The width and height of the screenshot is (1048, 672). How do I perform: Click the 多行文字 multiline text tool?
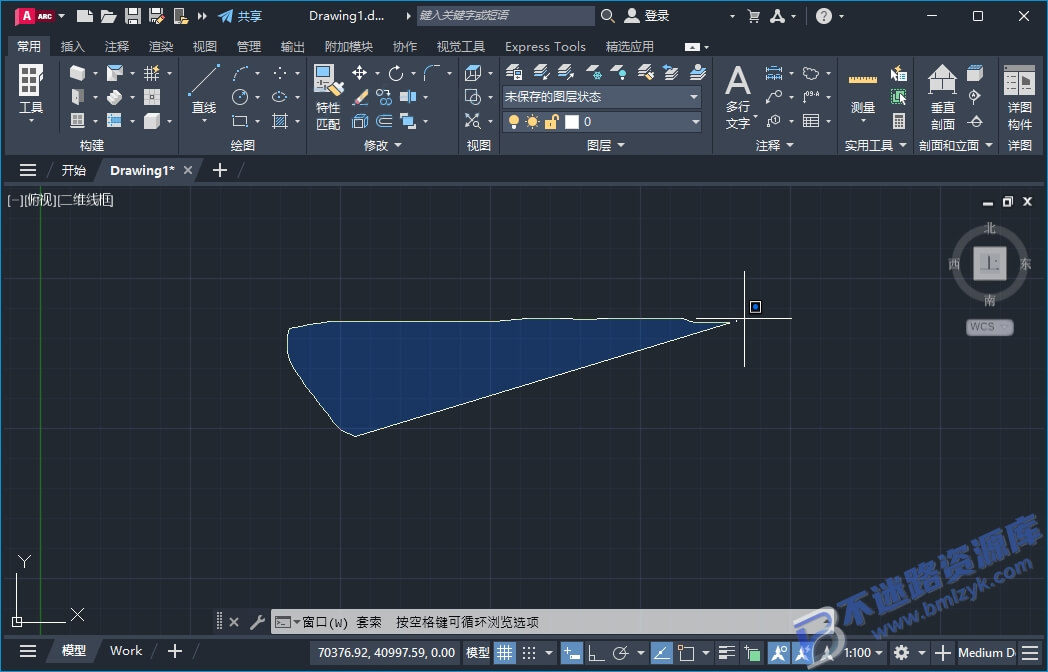pyautogui.click(x=738, y=97)
